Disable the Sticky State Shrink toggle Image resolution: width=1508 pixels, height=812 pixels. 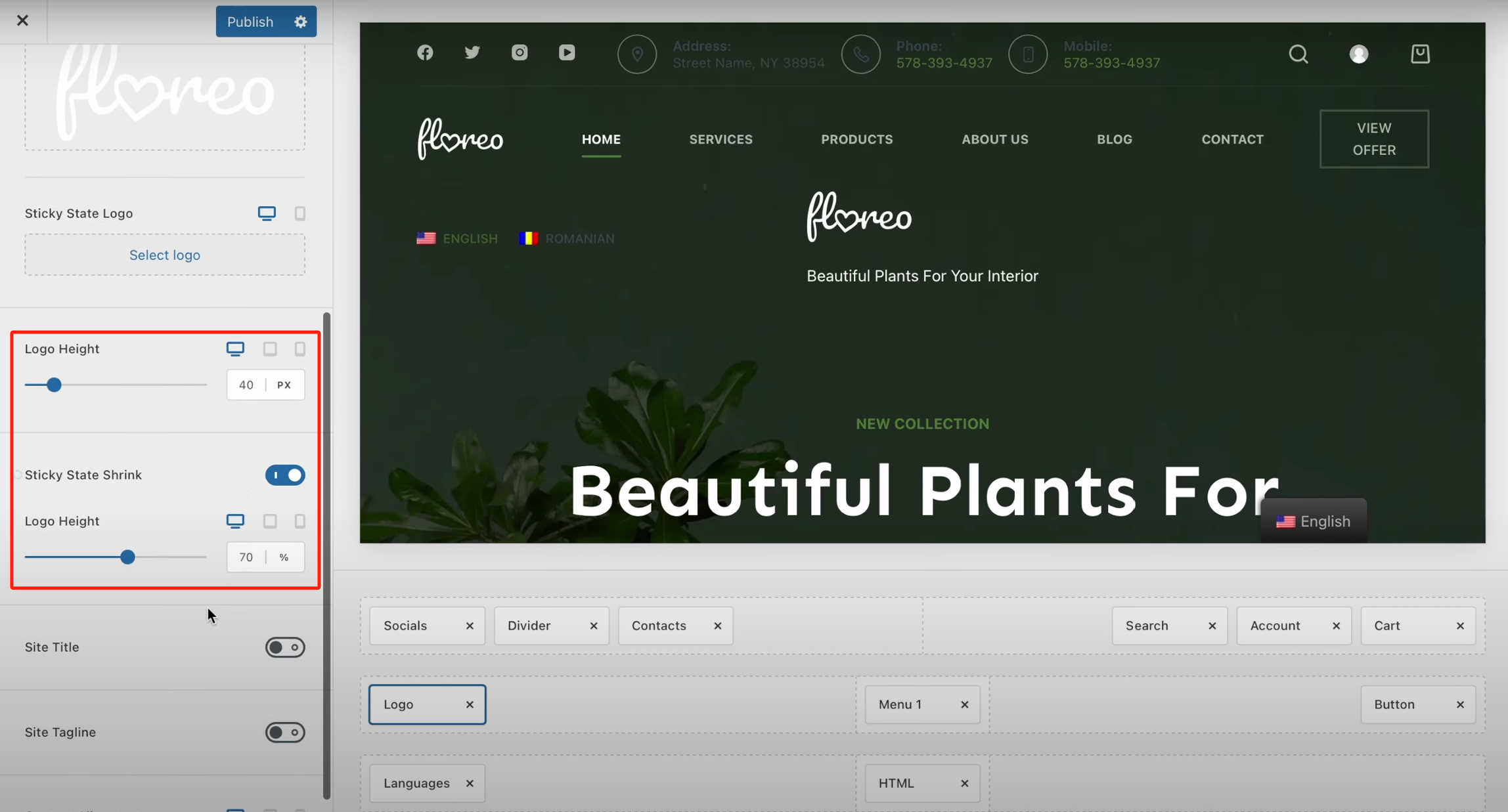tap(285, 475)
